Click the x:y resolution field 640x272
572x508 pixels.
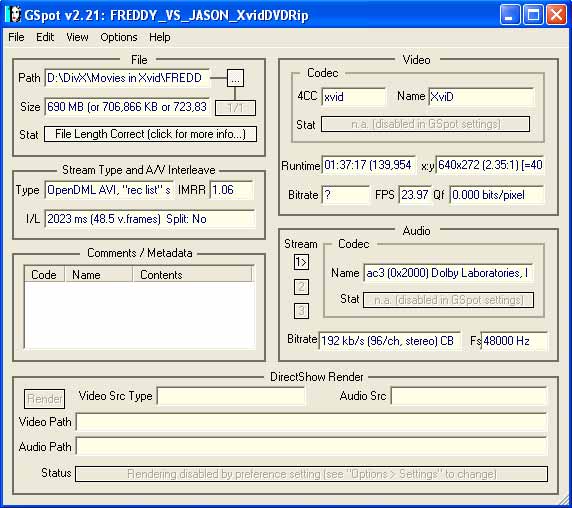pyautogui.click(x=490, y=165)
